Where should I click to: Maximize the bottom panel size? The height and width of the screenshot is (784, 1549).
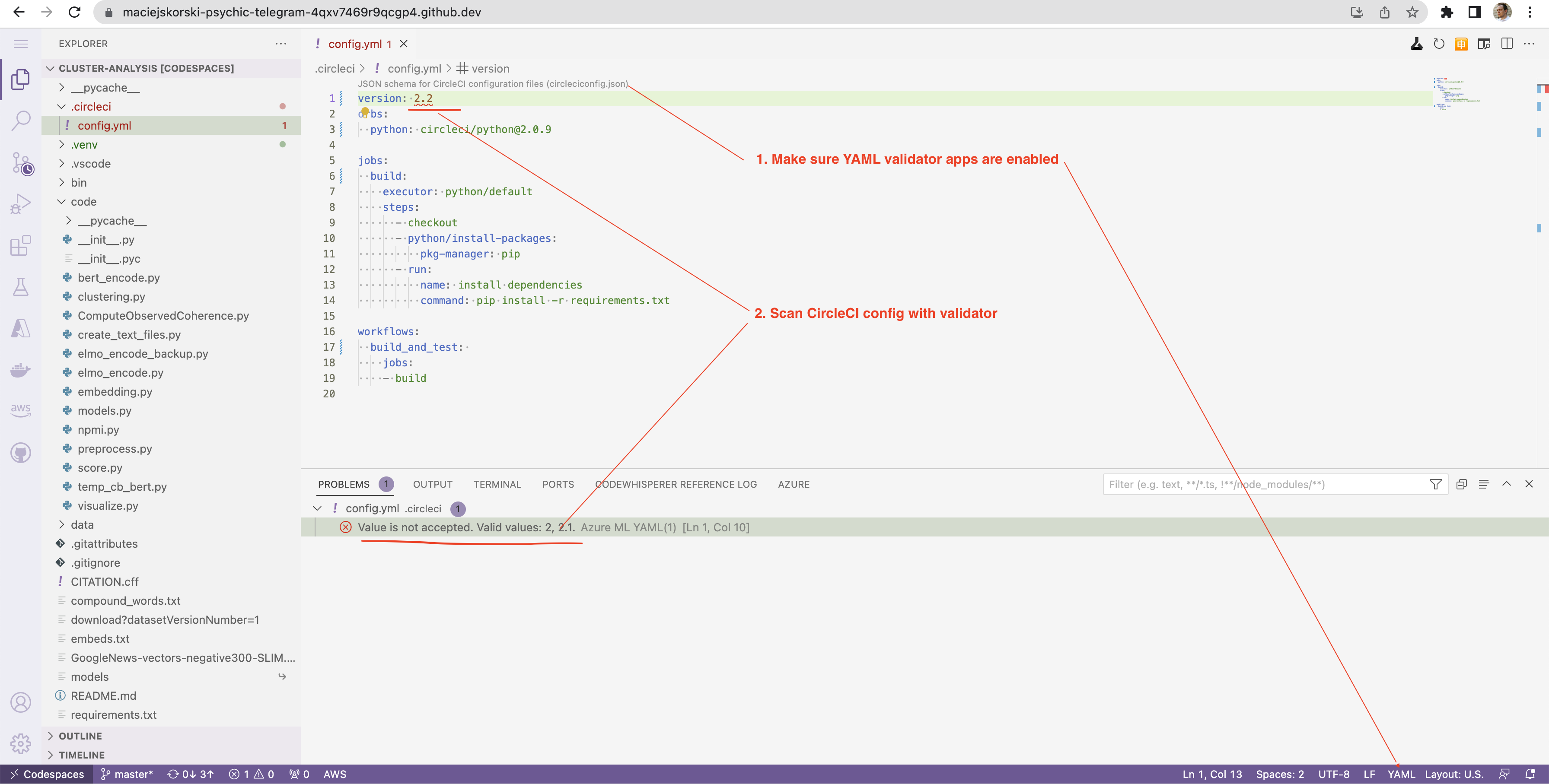click(x=1506, y=484)
